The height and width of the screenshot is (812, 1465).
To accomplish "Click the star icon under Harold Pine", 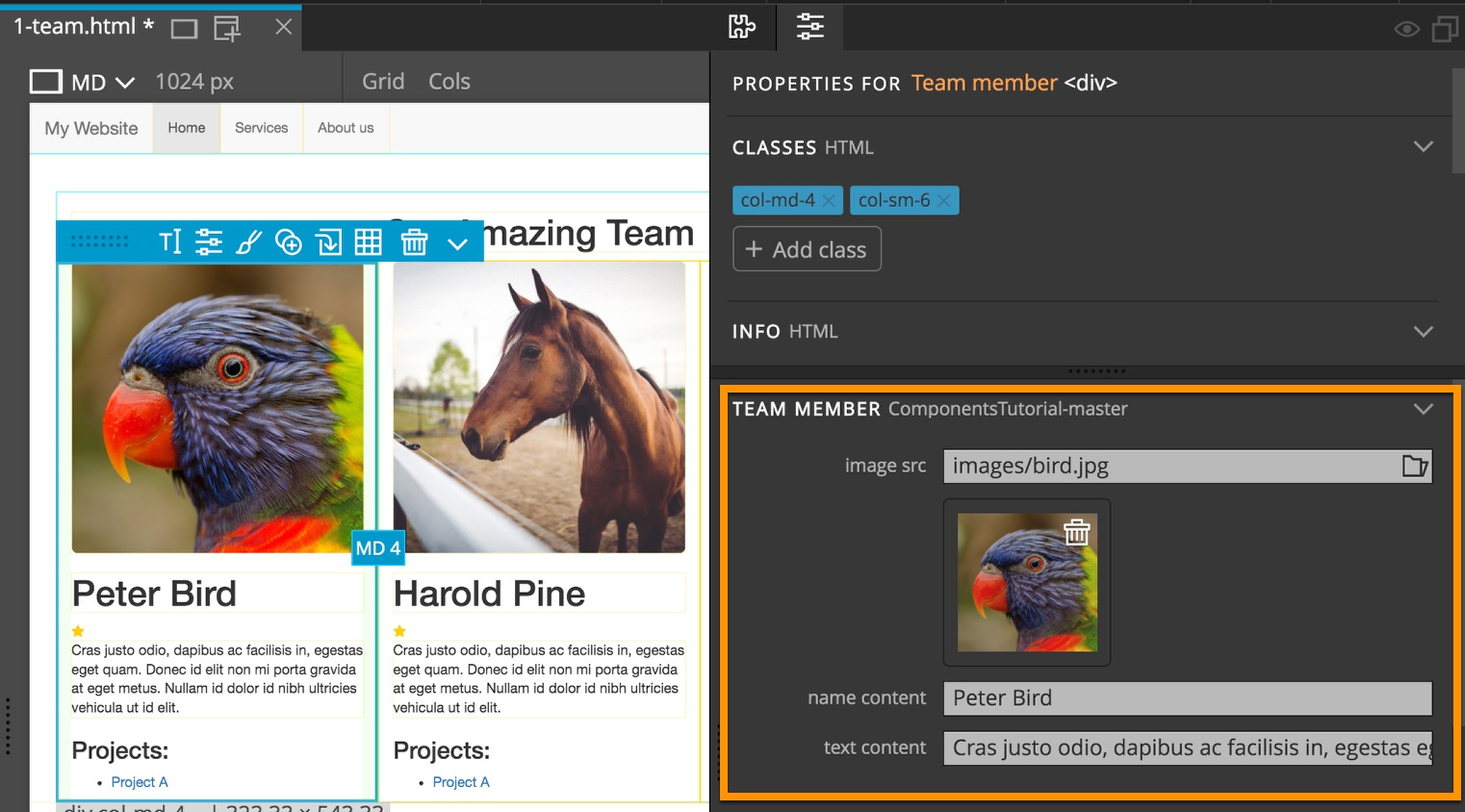I will [399, 631].
